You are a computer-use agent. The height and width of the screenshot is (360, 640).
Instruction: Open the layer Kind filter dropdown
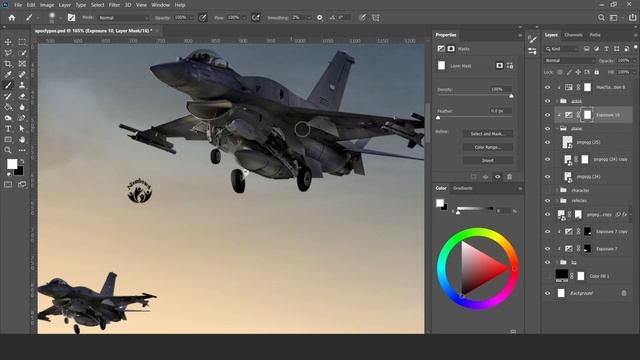coord(562,49)
